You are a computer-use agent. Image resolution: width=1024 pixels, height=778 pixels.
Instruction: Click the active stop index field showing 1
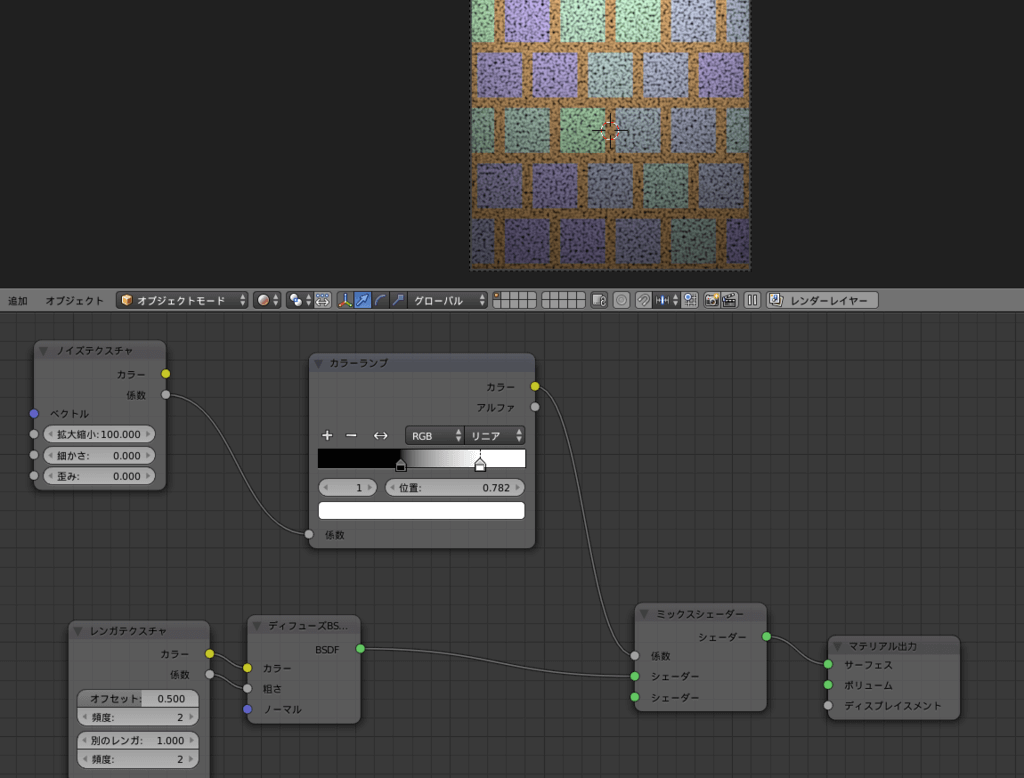click(347, 487)
